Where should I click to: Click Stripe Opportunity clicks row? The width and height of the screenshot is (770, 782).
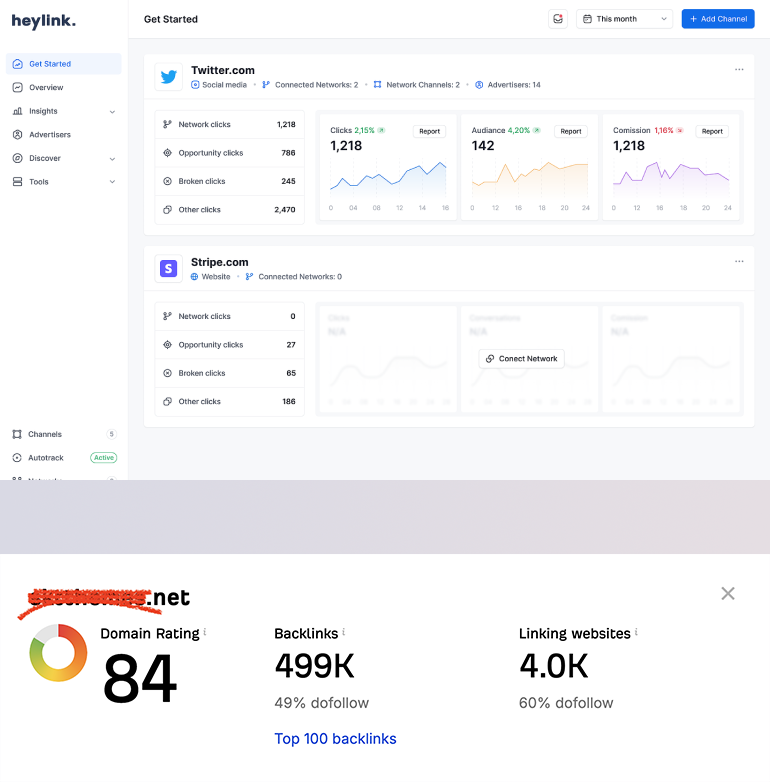pyautogui.click(x=229, y=345)
